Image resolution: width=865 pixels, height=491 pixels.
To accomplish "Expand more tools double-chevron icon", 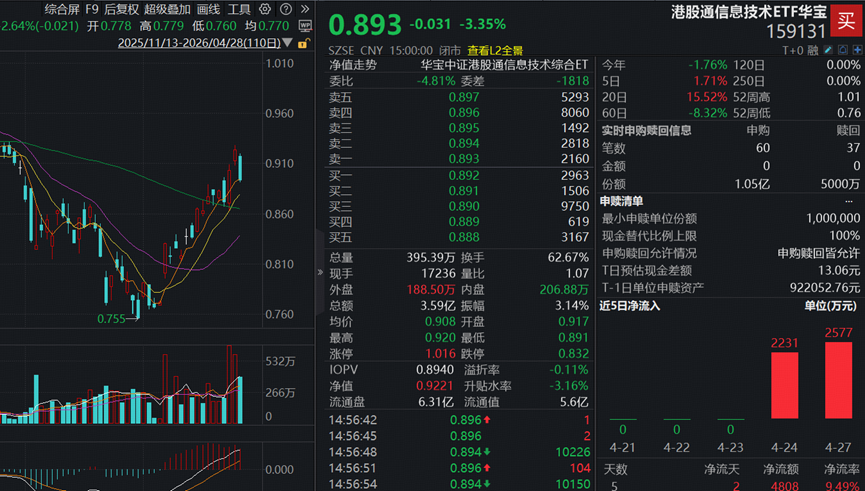I will pos(305,9).
